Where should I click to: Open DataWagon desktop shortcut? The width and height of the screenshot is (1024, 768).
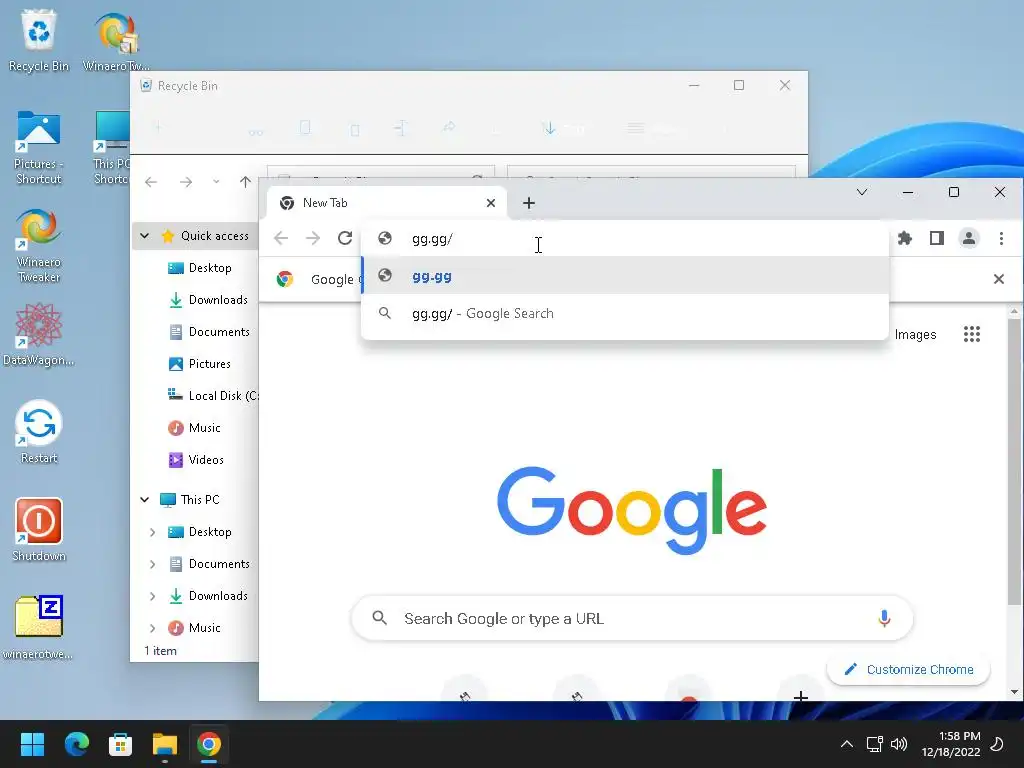point(39,333)
